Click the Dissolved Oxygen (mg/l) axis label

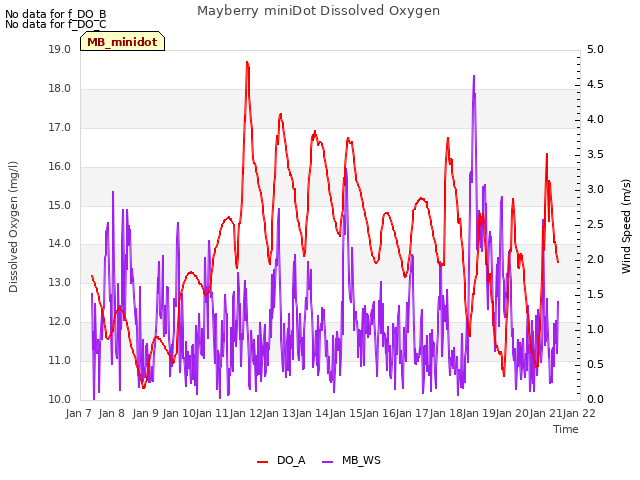pos(13,227)
